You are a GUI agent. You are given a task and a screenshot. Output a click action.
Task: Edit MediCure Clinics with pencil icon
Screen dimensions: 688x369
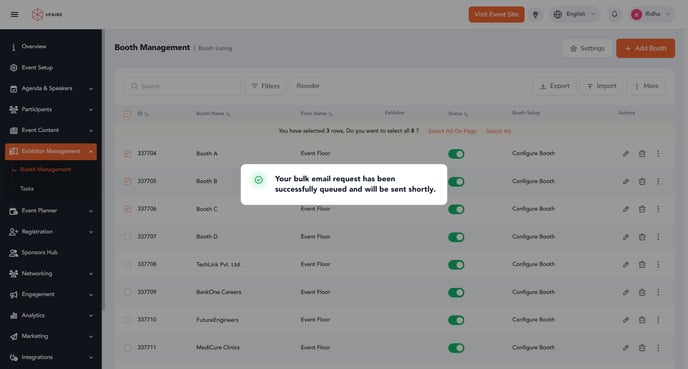[x=626, y=348]
